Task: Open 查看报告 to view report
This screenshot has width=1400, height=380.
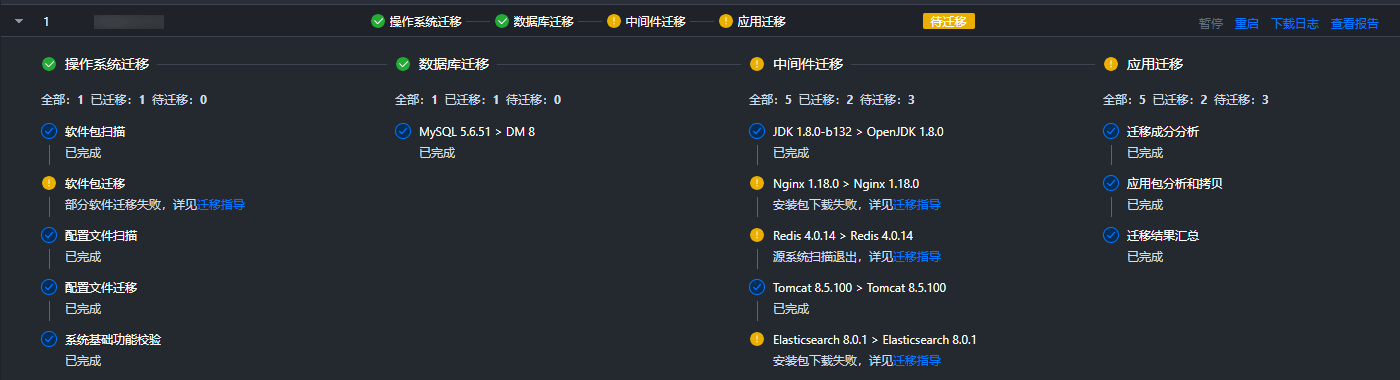Action: click(1355, 24)
